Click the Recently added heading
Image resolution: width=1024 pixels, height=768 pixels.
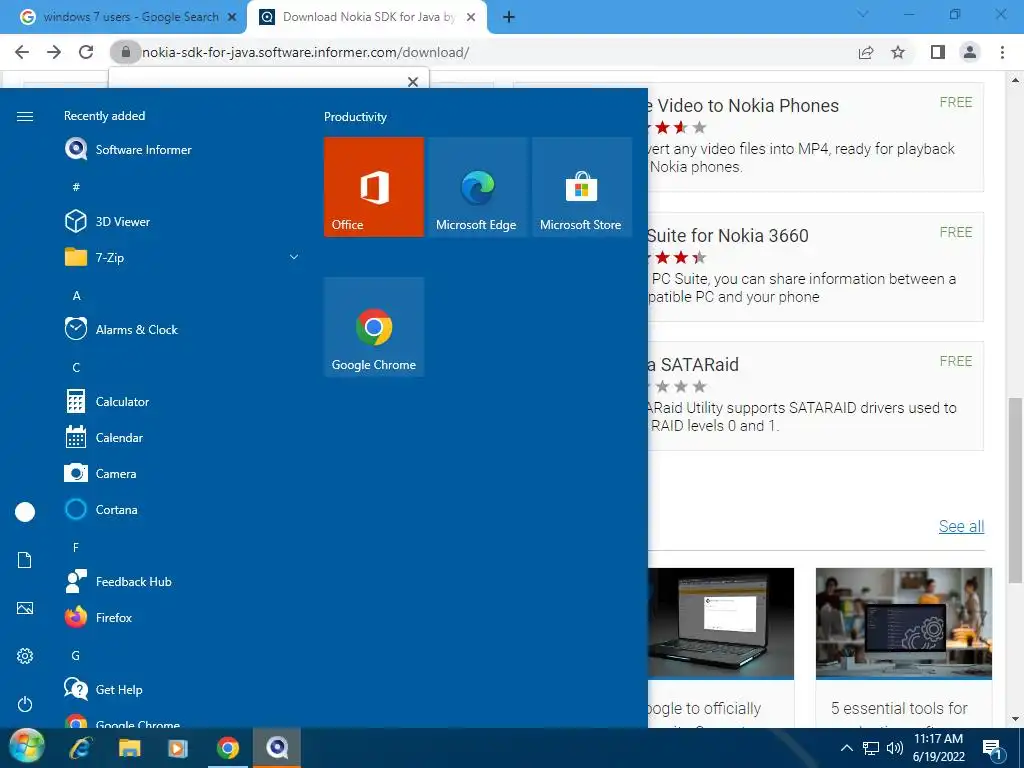pyautogui.click(x=104, y=116)
